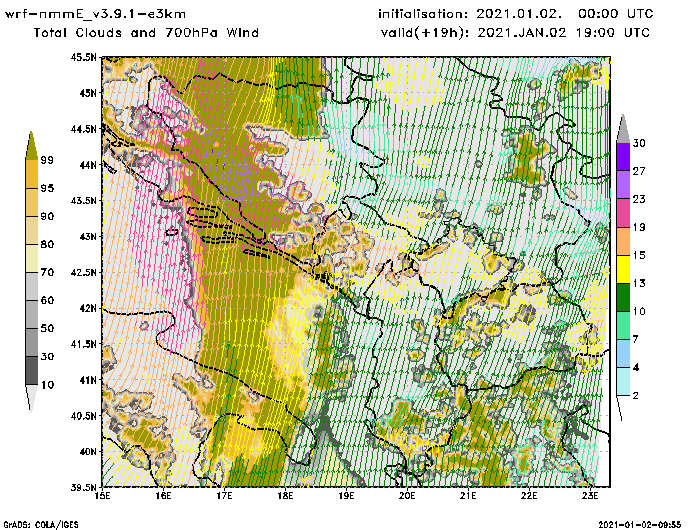Click the 42N latitude axis label
The width and height of the screenshot is (700, 530).
(x=87, y=309)
